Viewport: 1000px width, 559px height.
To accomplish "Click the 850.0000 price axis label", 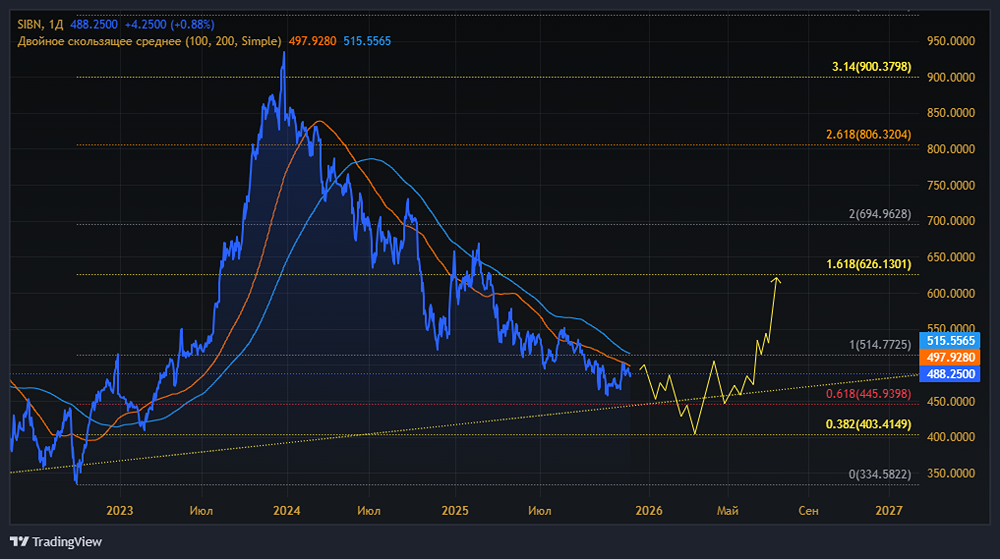I will tap(951, 113).
